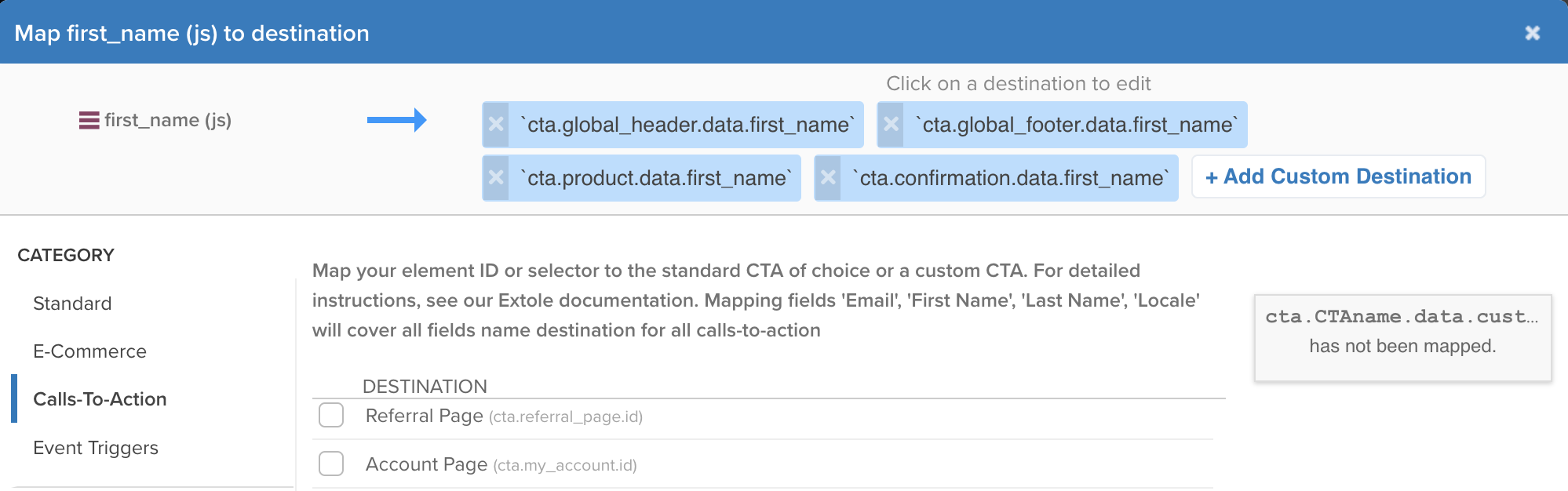This screenshot has width=1568, height=491.
Task: Click the DESTINATION column header
Action: (x=425, y=386)
